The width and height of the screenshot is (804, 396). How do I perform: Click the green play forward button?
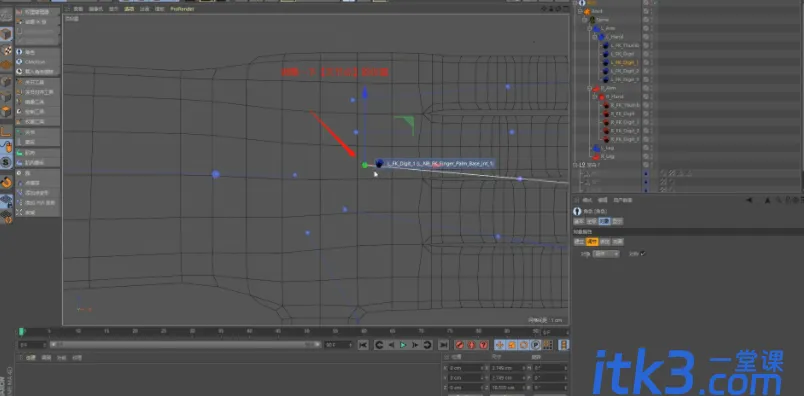(x=403, y=345)
